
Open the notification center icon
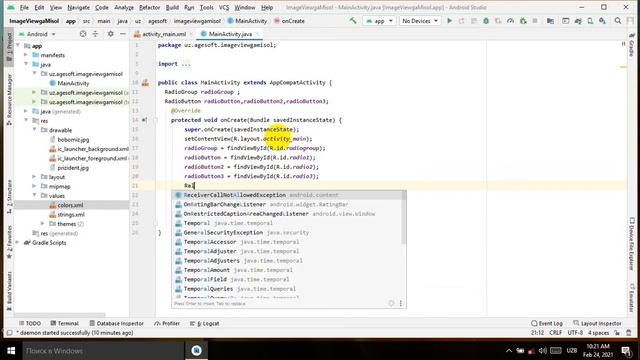[x=626, y=351]
